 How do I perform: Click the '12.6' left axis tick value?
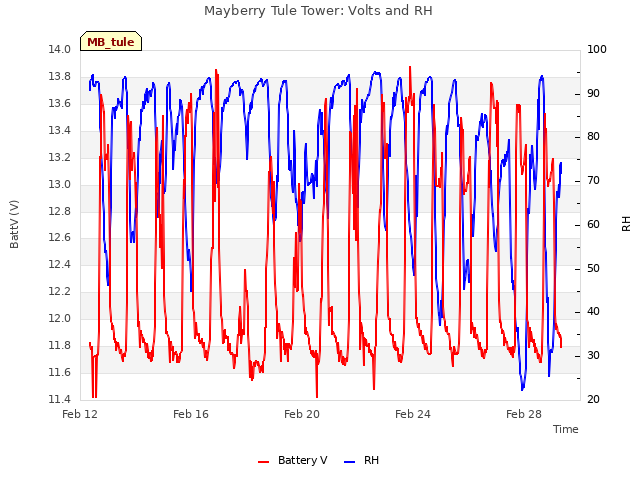59,238
